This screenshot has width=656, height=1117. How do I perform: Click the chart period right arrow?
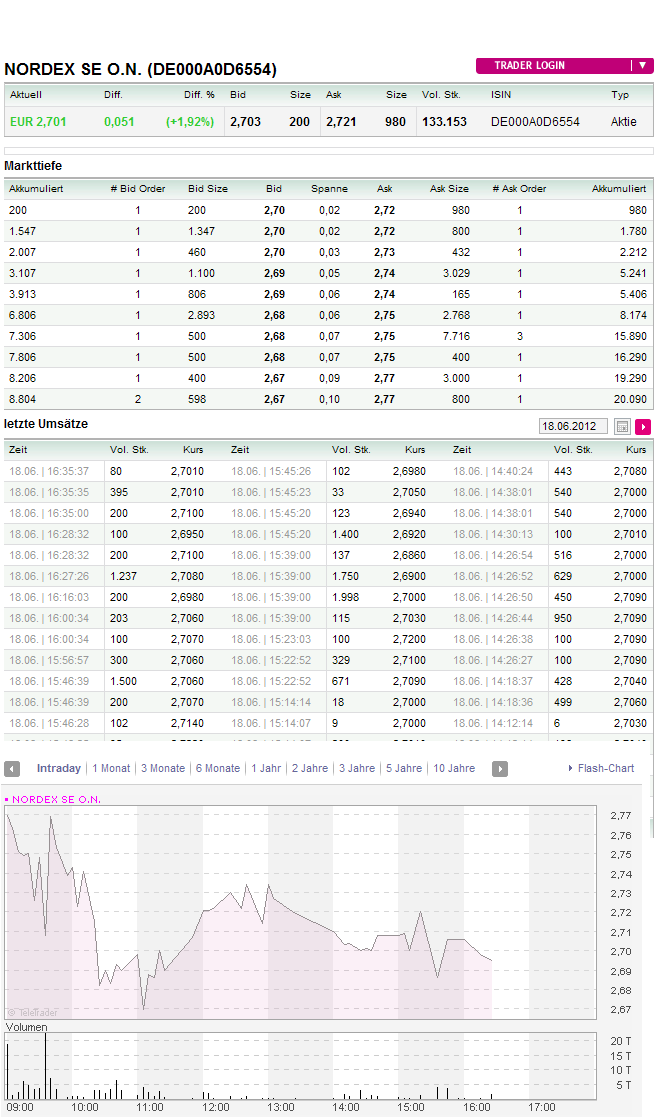pyautogui.click(x=500, y=769)
